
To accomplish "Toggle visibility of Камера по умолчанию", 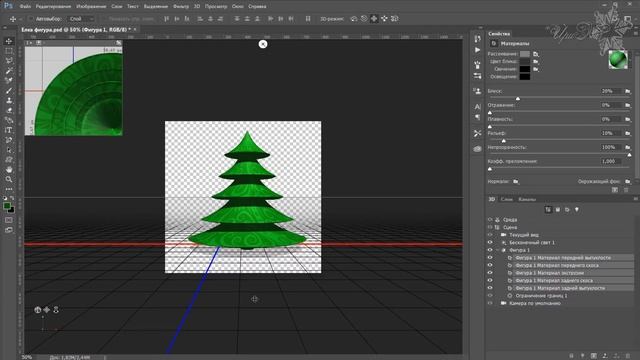I will coord(490,303).
